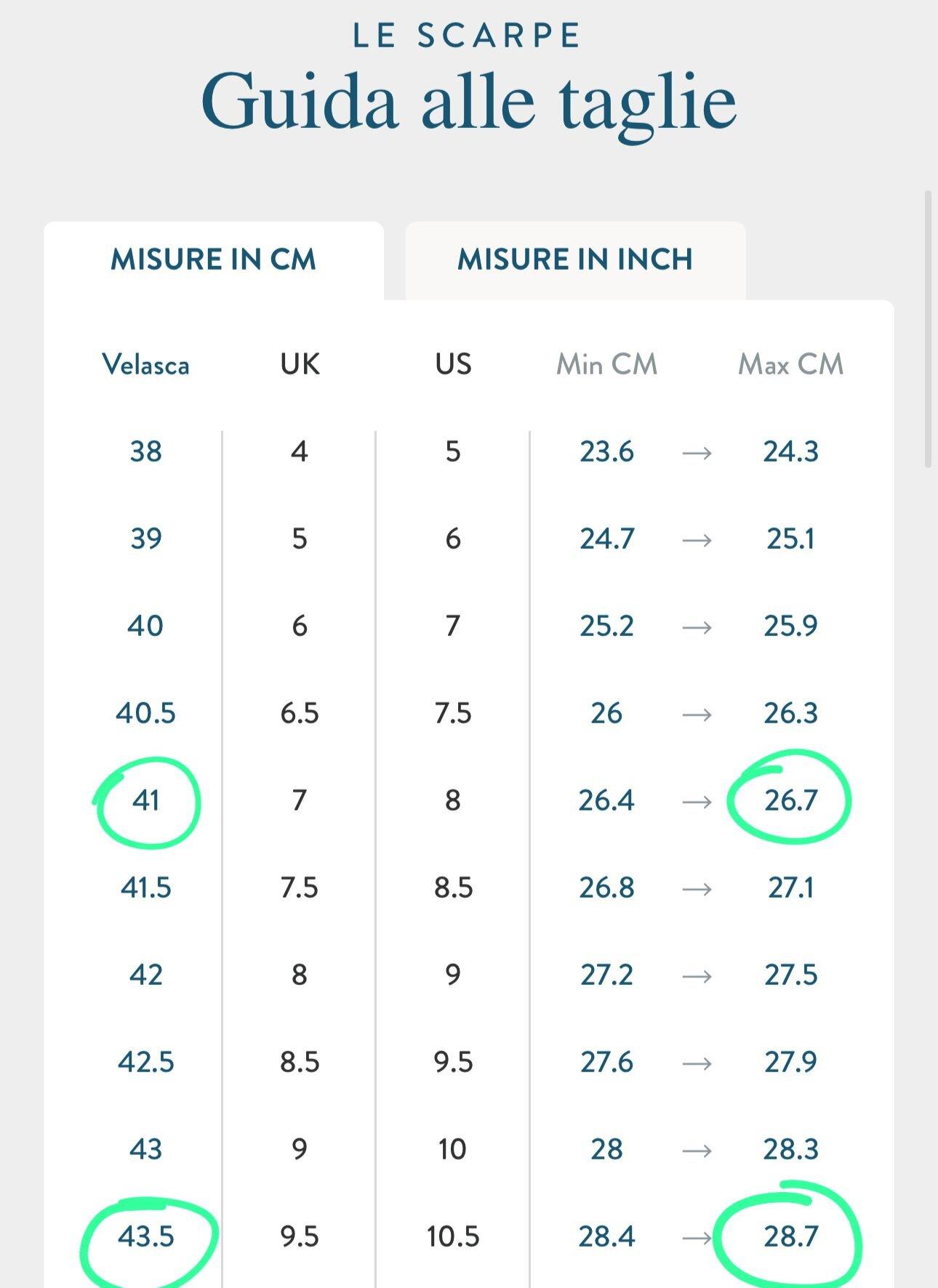Image resolution: width=938 pixels, height=1288 pixels.
Task: Click the Min CM column header
Action: (606, 364)
